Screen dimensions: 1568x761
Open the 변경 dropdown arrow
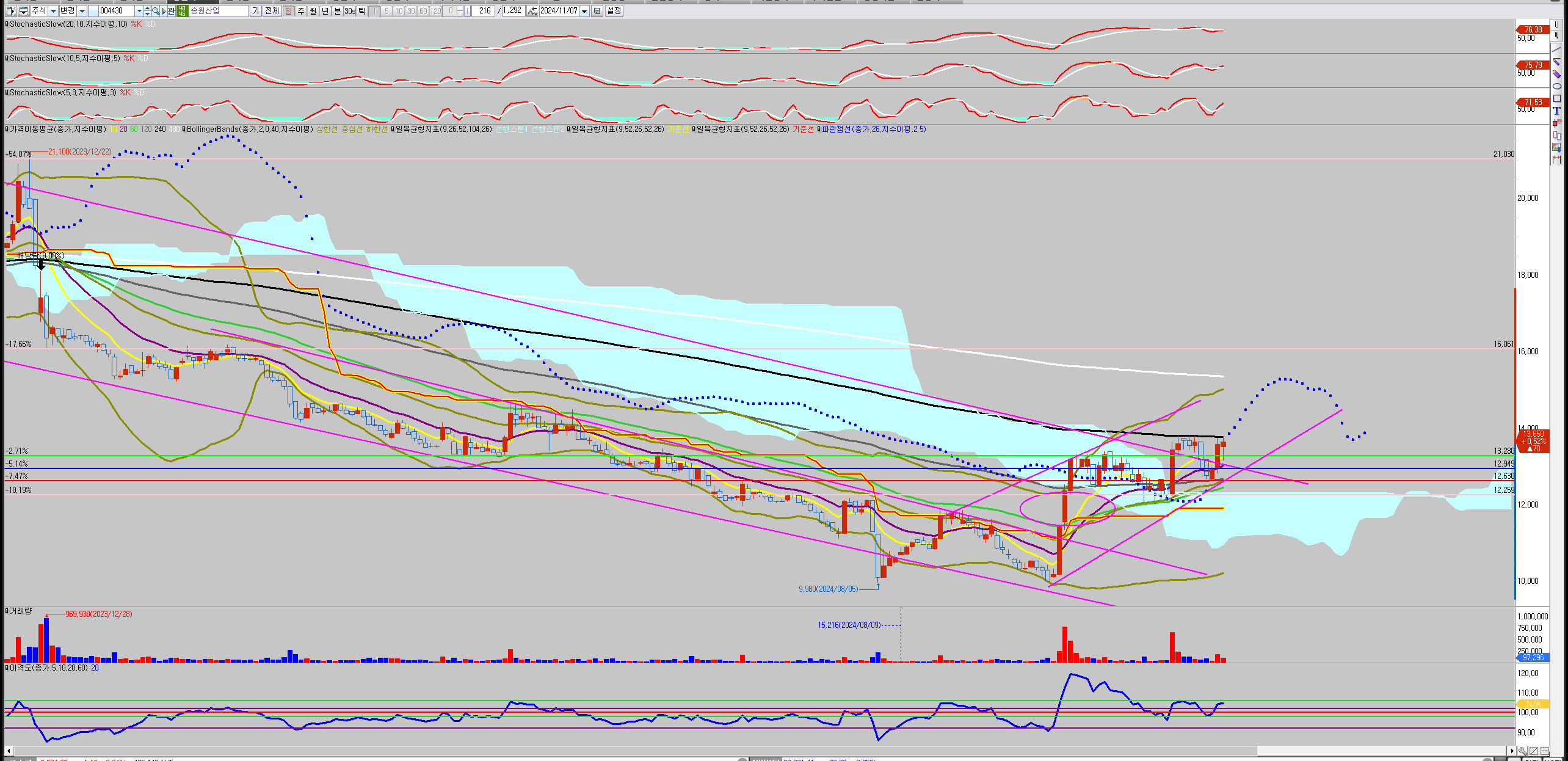[x=82, y=11]
